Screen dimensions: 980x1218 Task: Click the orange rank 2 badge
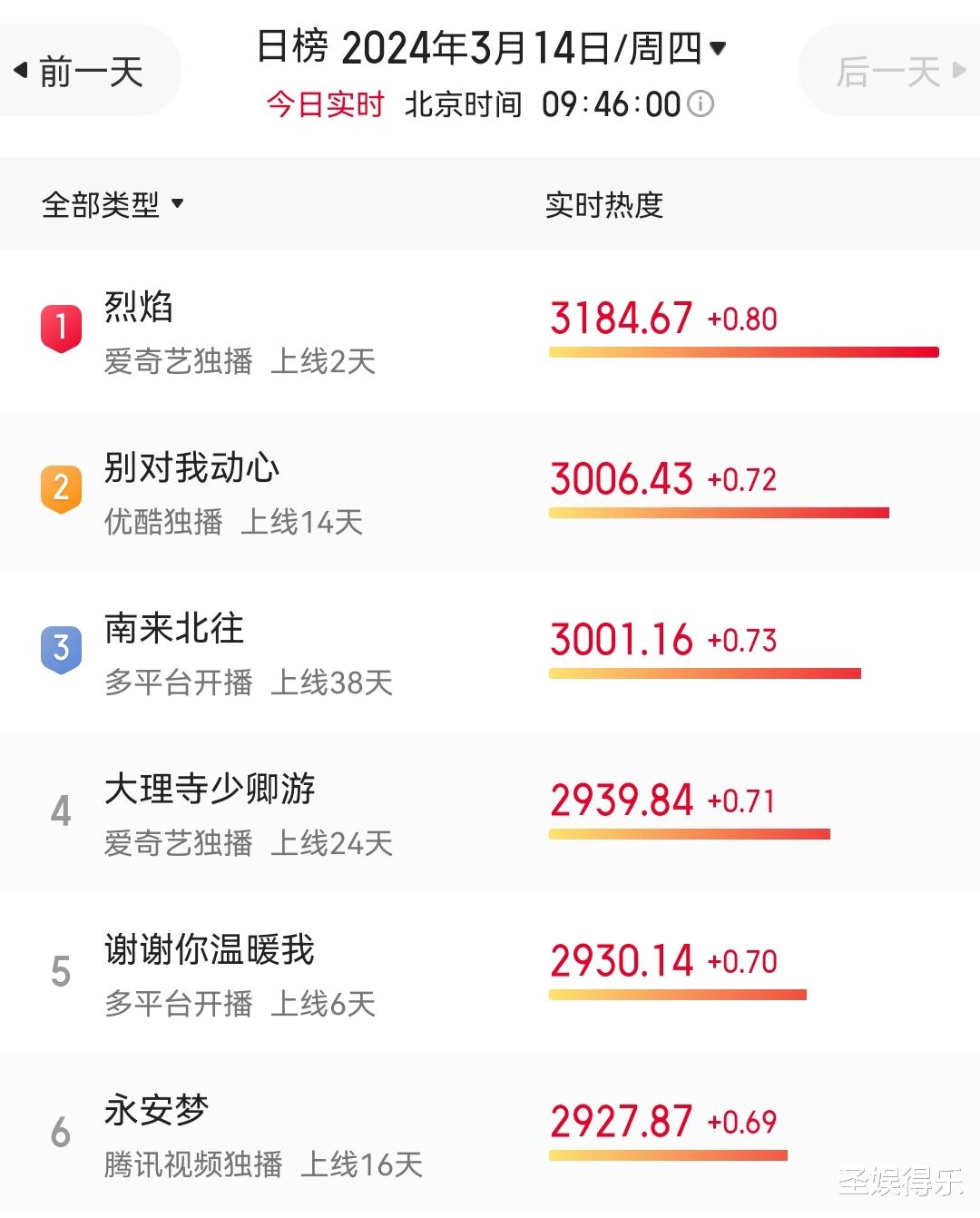61,488
